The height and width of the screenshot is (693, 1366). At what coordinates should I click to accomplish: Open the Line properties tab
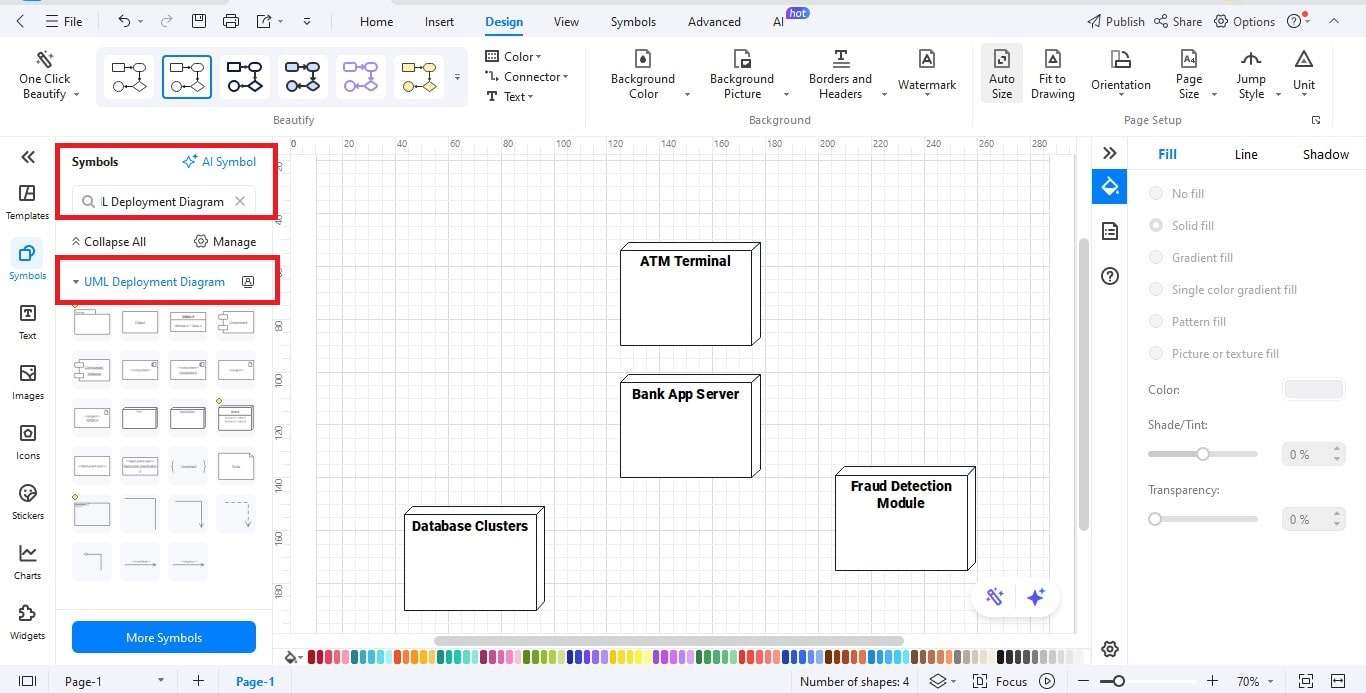pyautogui.click(x=1246, y=154)
